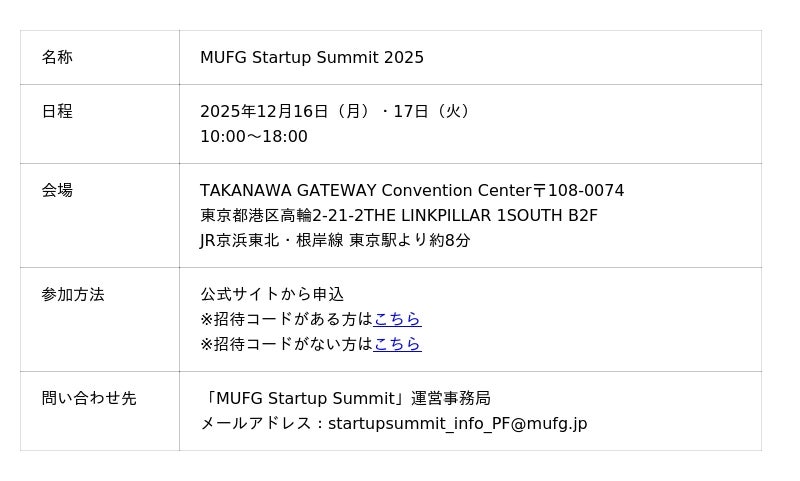Click the text ※招待コードがない方は
This screenshot has width=800, height=481.
(x=286, y=344)
